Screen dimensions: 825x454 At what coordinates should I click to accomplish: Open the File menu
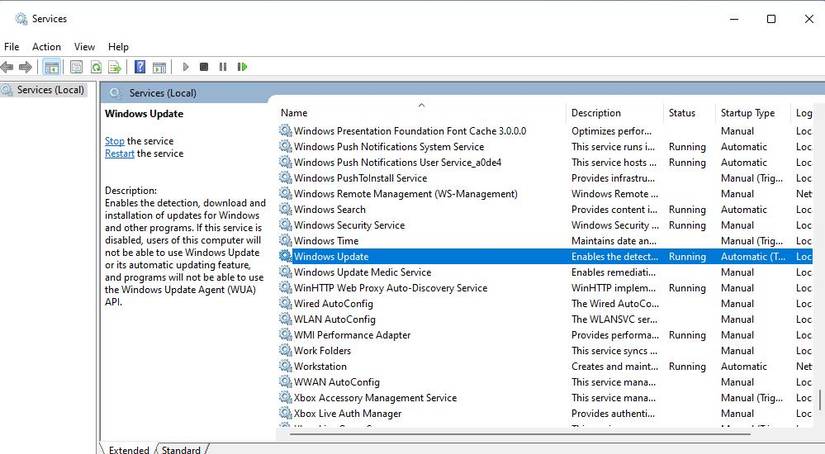[x=12, y=47]
